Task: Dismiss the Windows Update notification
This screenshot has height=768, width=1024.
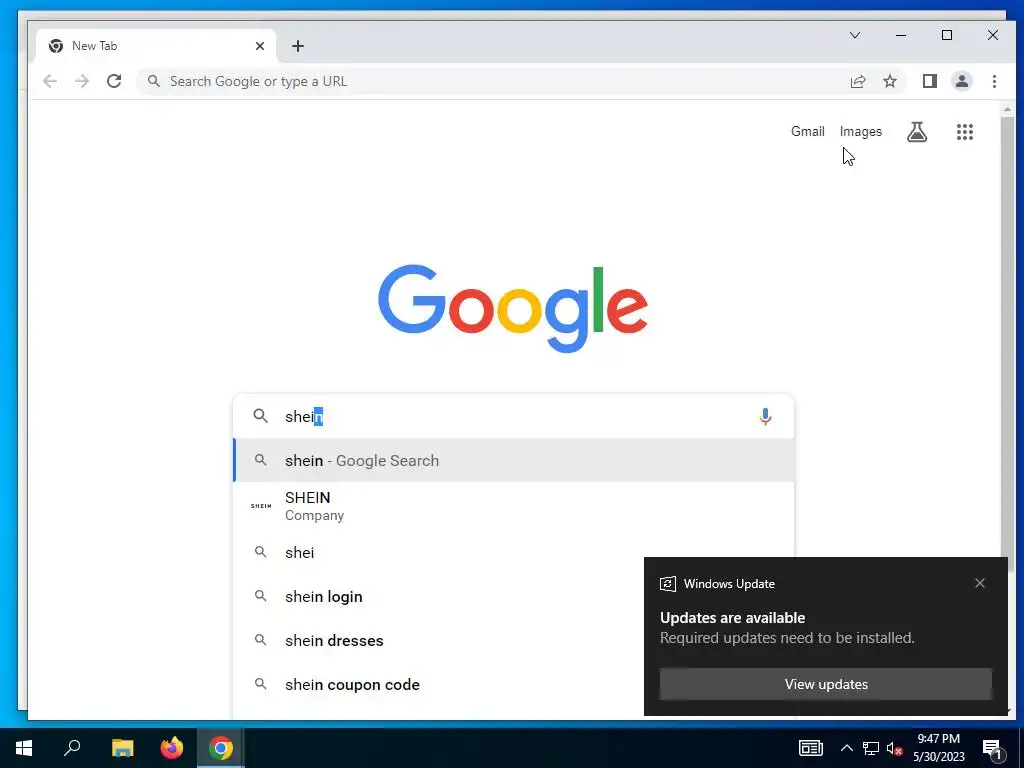Action: click(x=980, y=583)
